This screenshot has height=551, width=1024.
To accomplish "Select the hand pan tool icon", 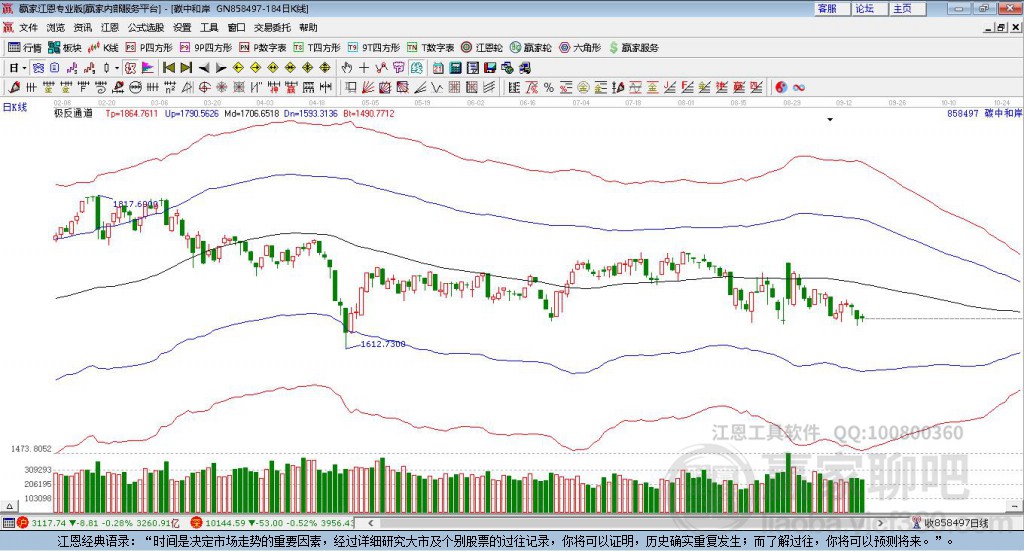I will click(347, 68).
